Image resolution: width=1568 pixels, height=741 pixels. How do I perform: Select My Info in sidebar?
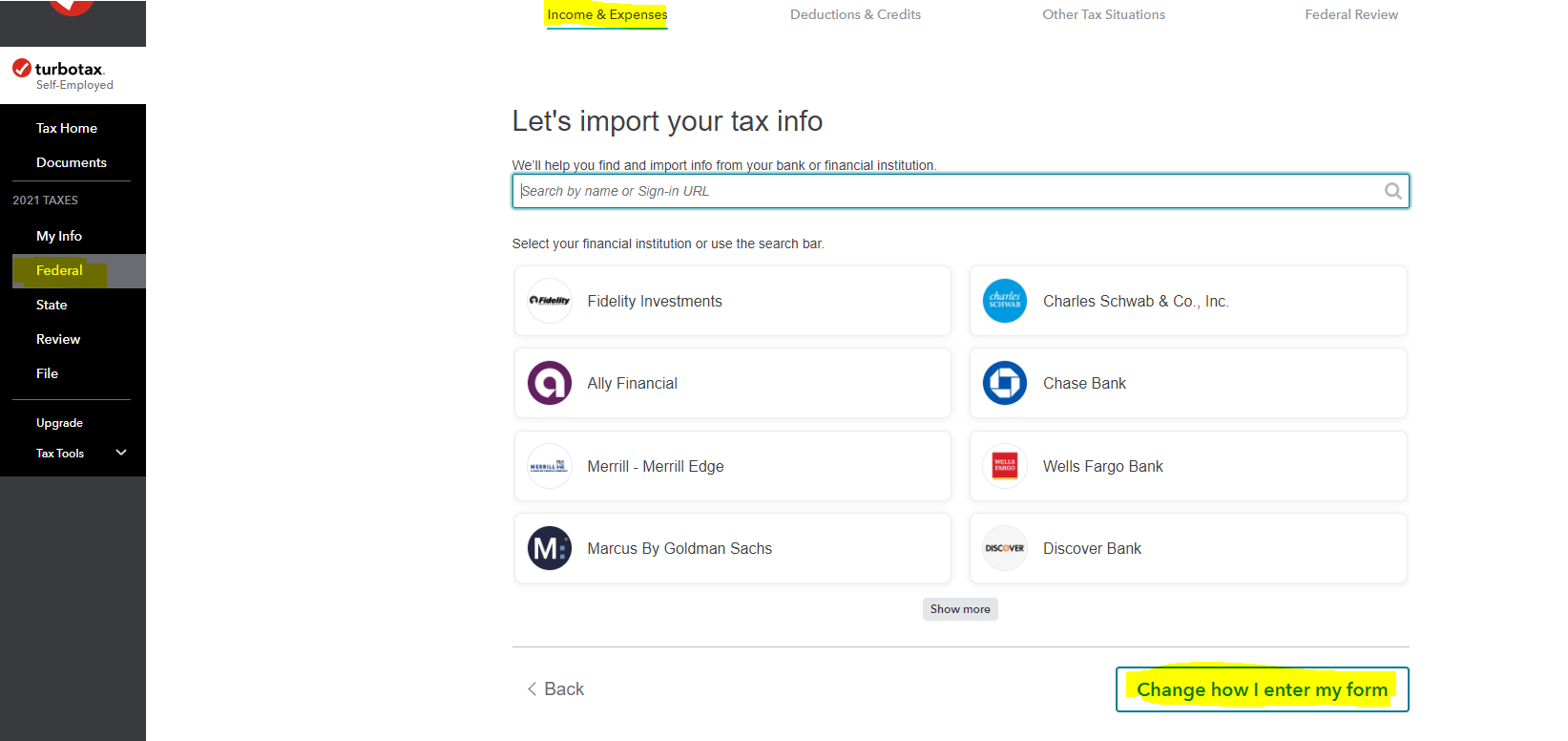[59, 236]
